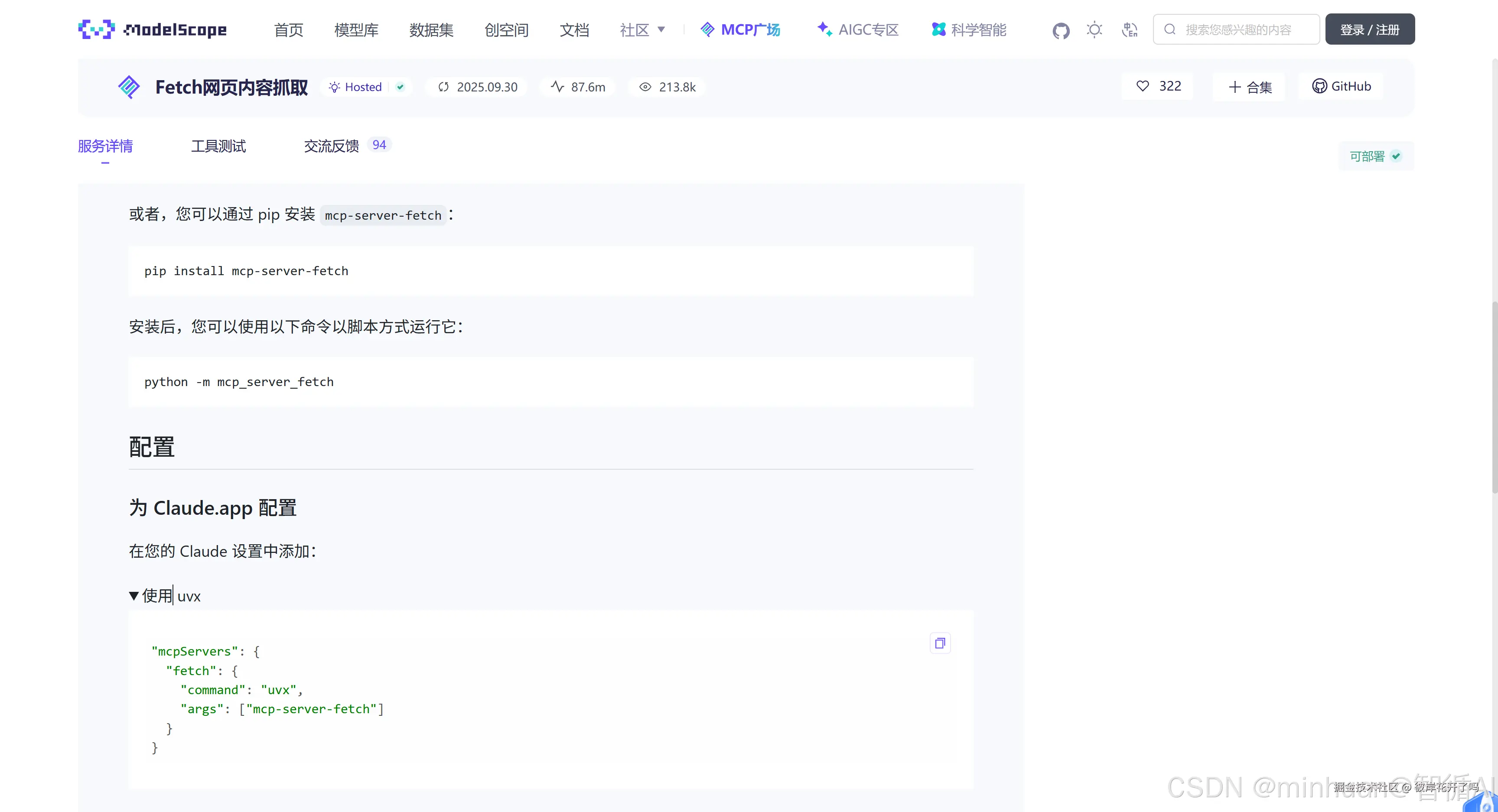The image size is (1498, 812).
Task: Like the Fetch service with the heart icon
Action: pyautogui.click(x=1143, y=86)
